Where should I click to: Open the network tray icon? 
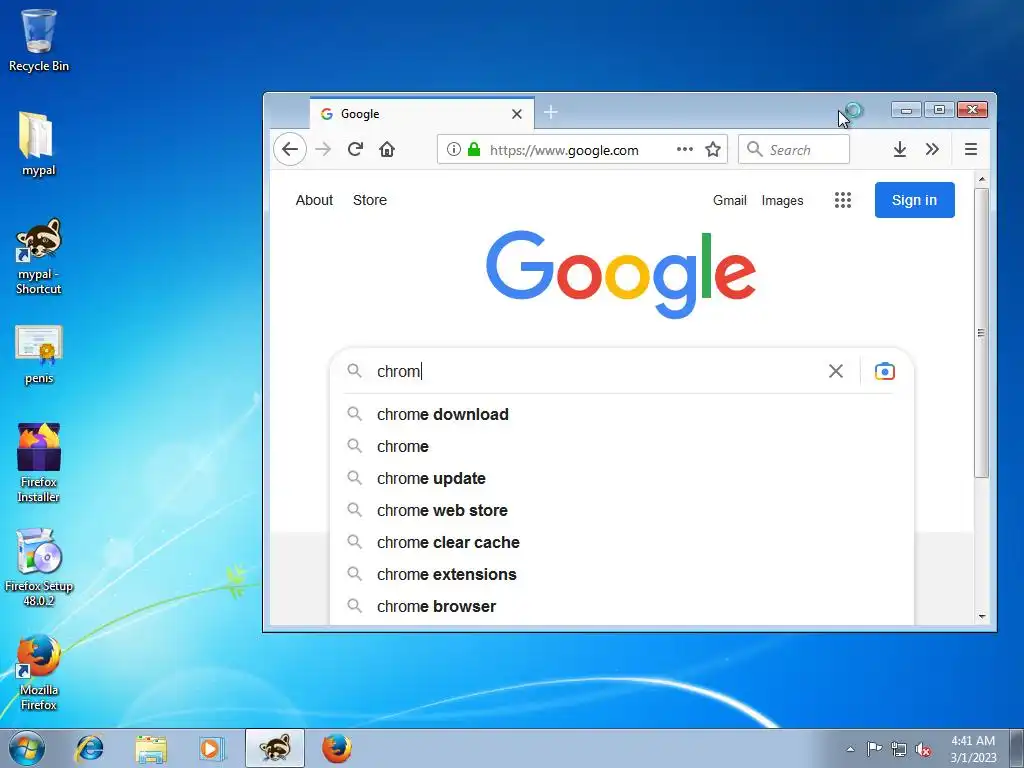899,749
